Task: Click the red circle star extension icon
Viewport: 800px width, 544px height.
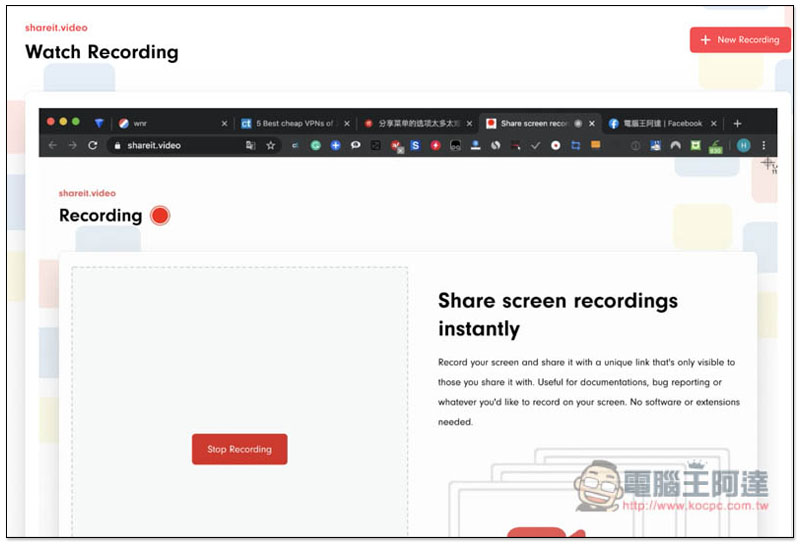Action: (x=435, y=145)
